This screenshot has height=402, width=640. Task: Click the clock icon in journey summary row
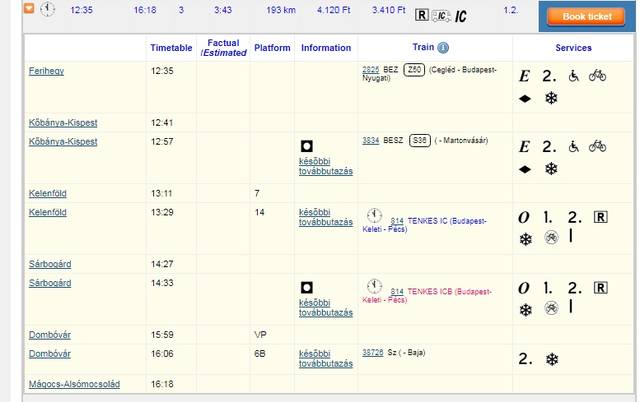(48, 9)
